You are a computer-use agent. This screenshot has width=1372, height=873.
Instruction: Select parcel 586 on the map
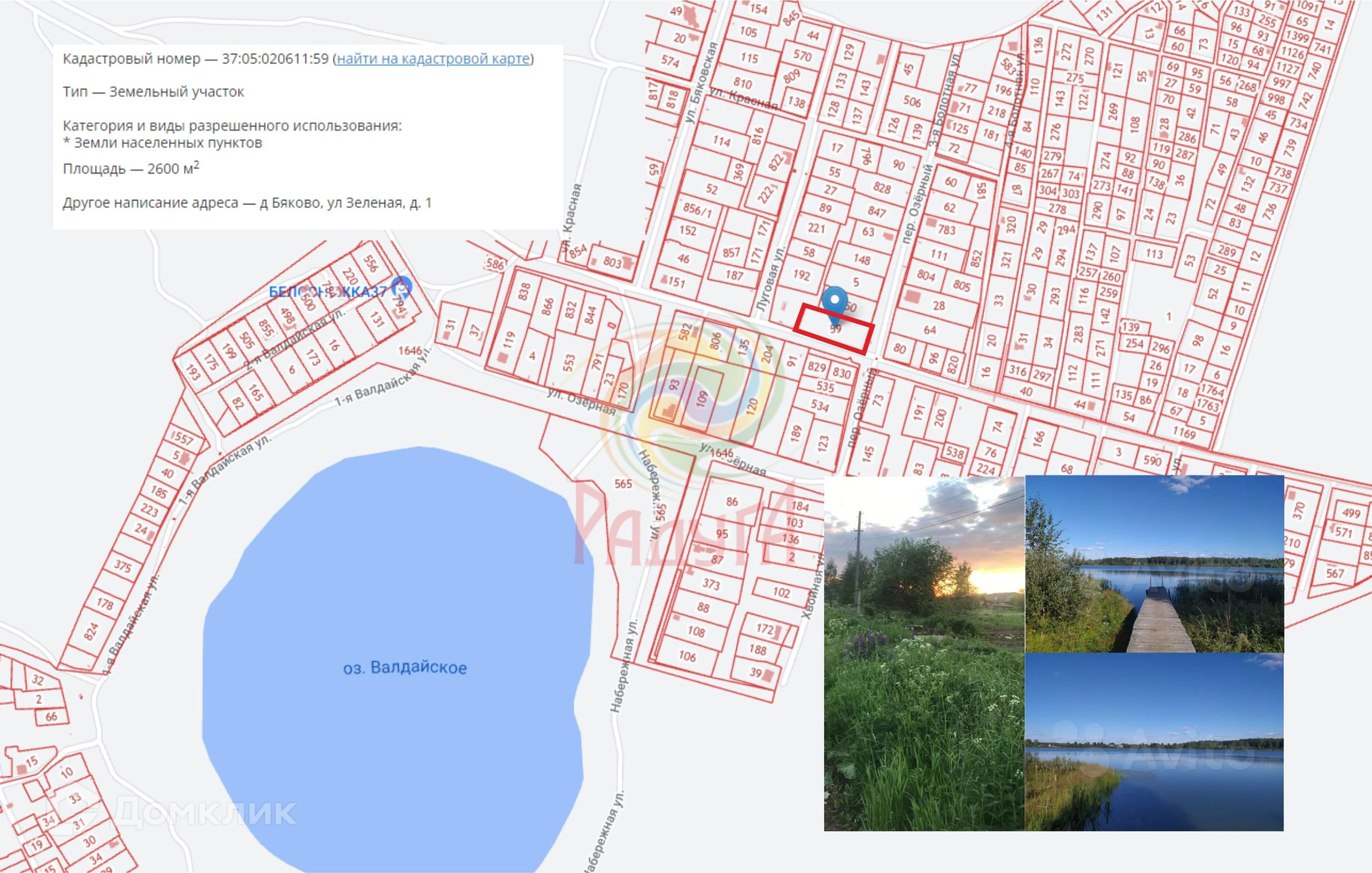494,264
